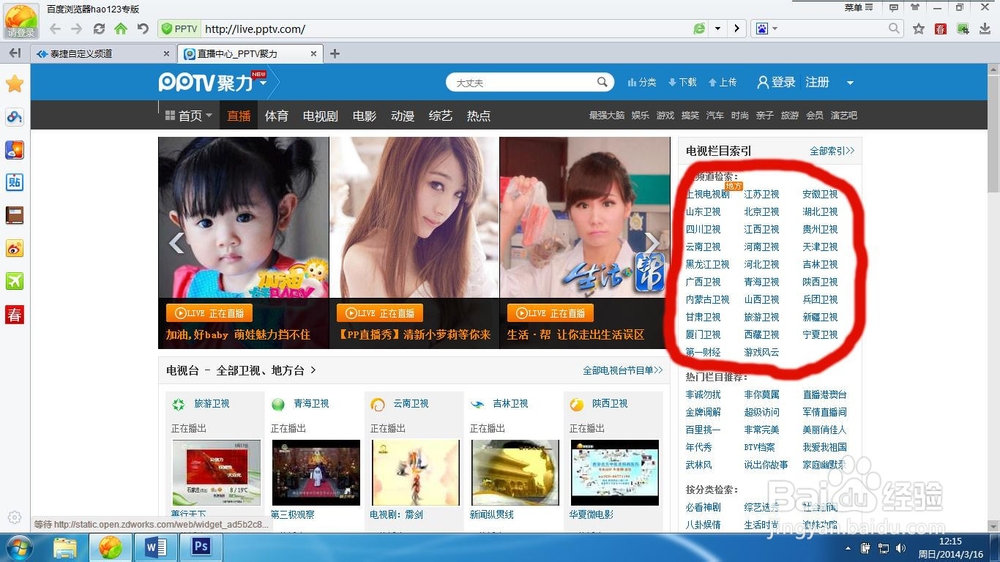Open 全部索引 link in 电视栏目索引
The image size is (1000, 562).
point(832,151)
